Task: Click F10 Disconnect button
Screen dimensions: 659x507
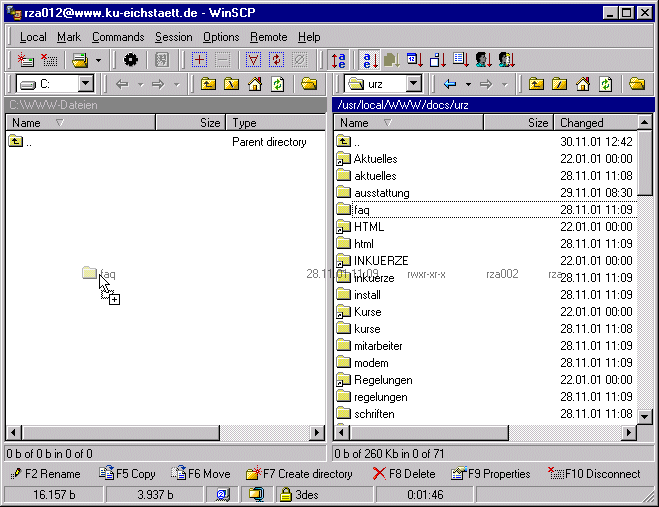Action: 594,474
